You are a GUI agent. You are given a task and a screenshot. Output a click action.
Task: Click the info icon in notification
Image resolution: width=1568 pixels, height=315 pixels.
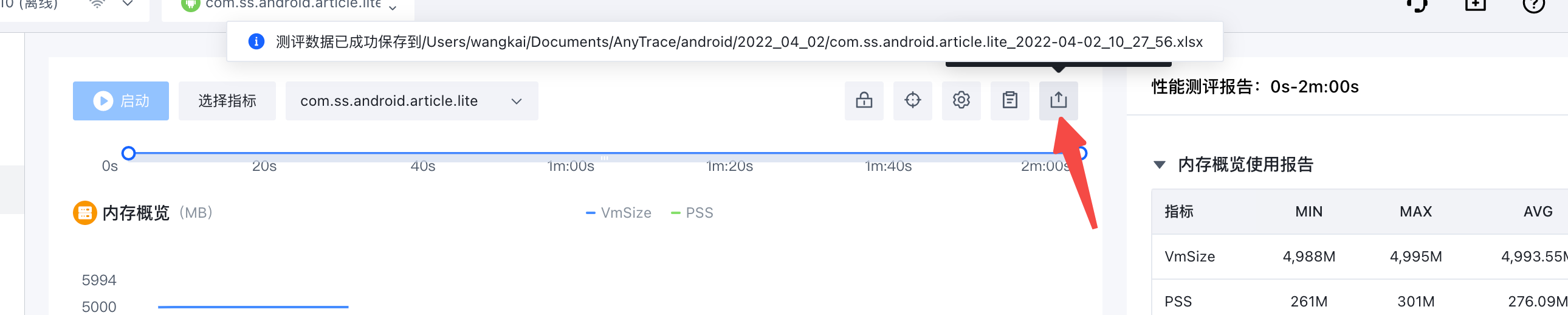(256, 41)
